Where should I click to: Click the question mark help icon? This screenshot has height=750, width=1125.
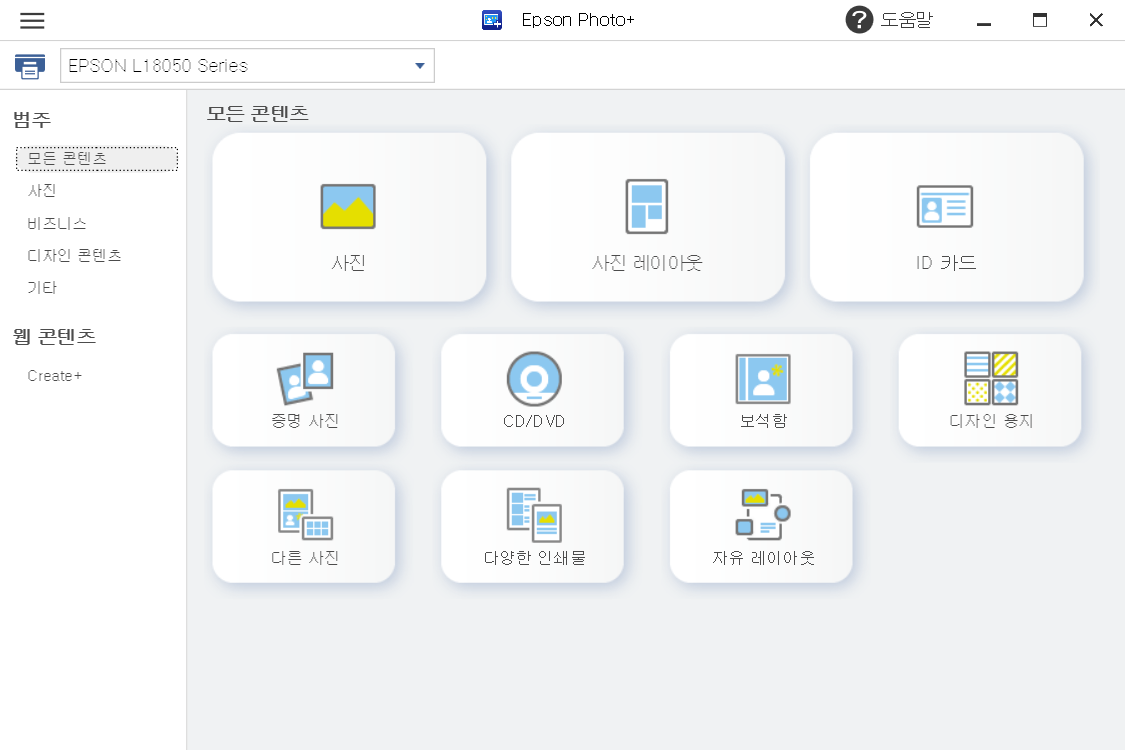pyautogui.click(x=859, y=20)
